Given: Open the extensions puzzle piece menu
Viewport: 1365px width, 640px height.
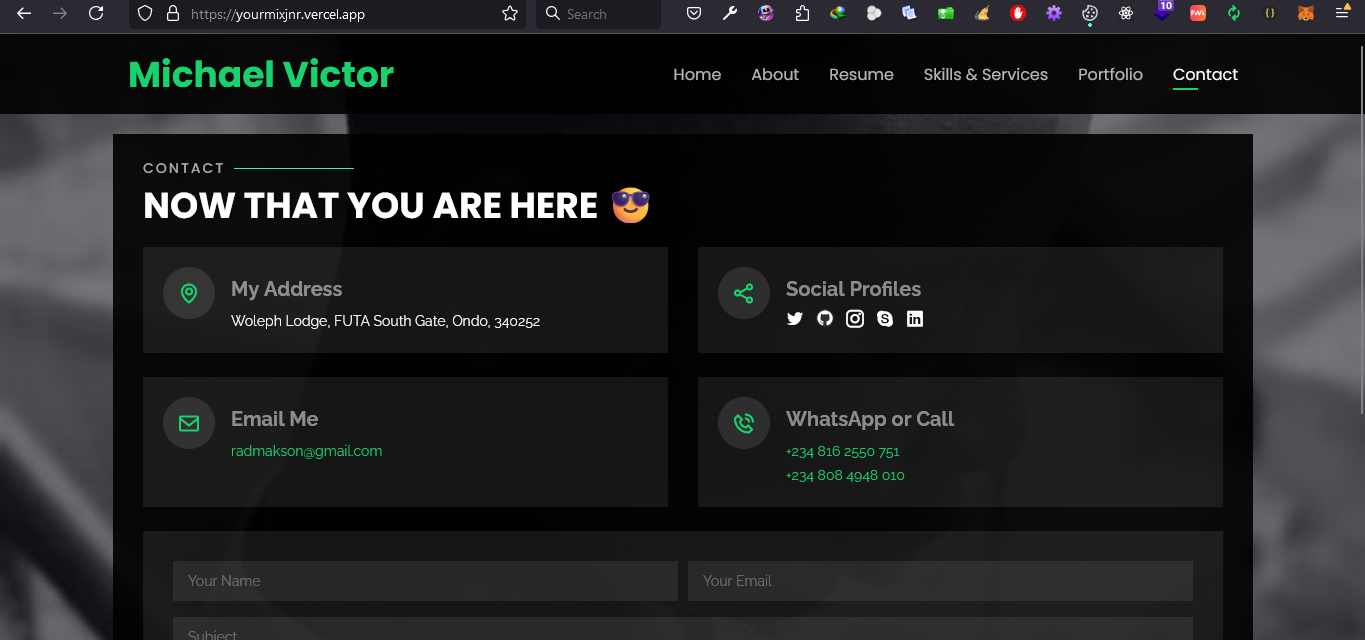Looking at the screenshot, I should (802, 13).
